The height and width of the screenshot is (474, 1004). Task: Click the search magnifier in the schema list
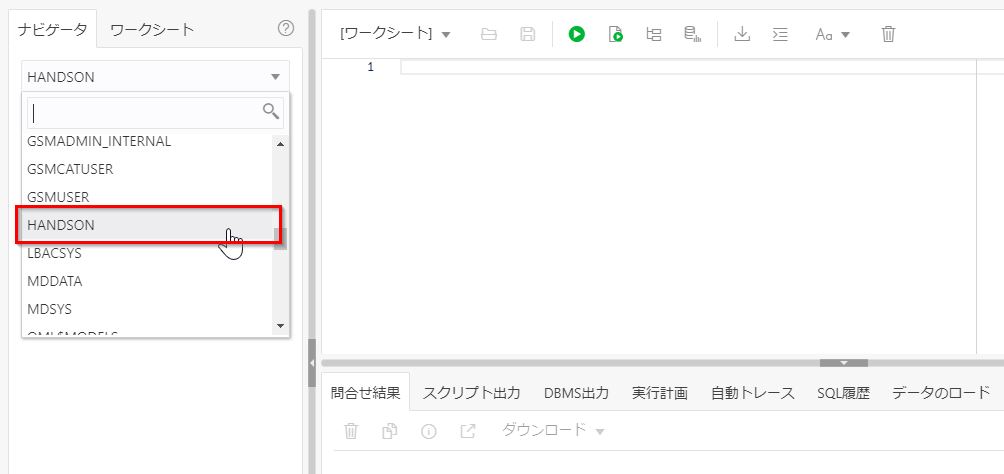pos(271,111)
